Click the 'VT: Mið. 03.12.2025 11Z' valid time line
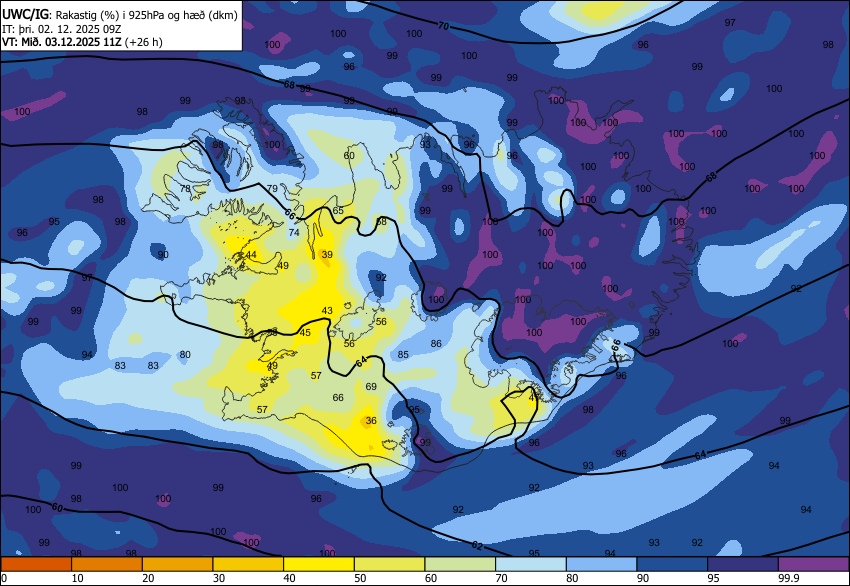The width and height of the screenshot is (850, 586). tap(62, 42)
